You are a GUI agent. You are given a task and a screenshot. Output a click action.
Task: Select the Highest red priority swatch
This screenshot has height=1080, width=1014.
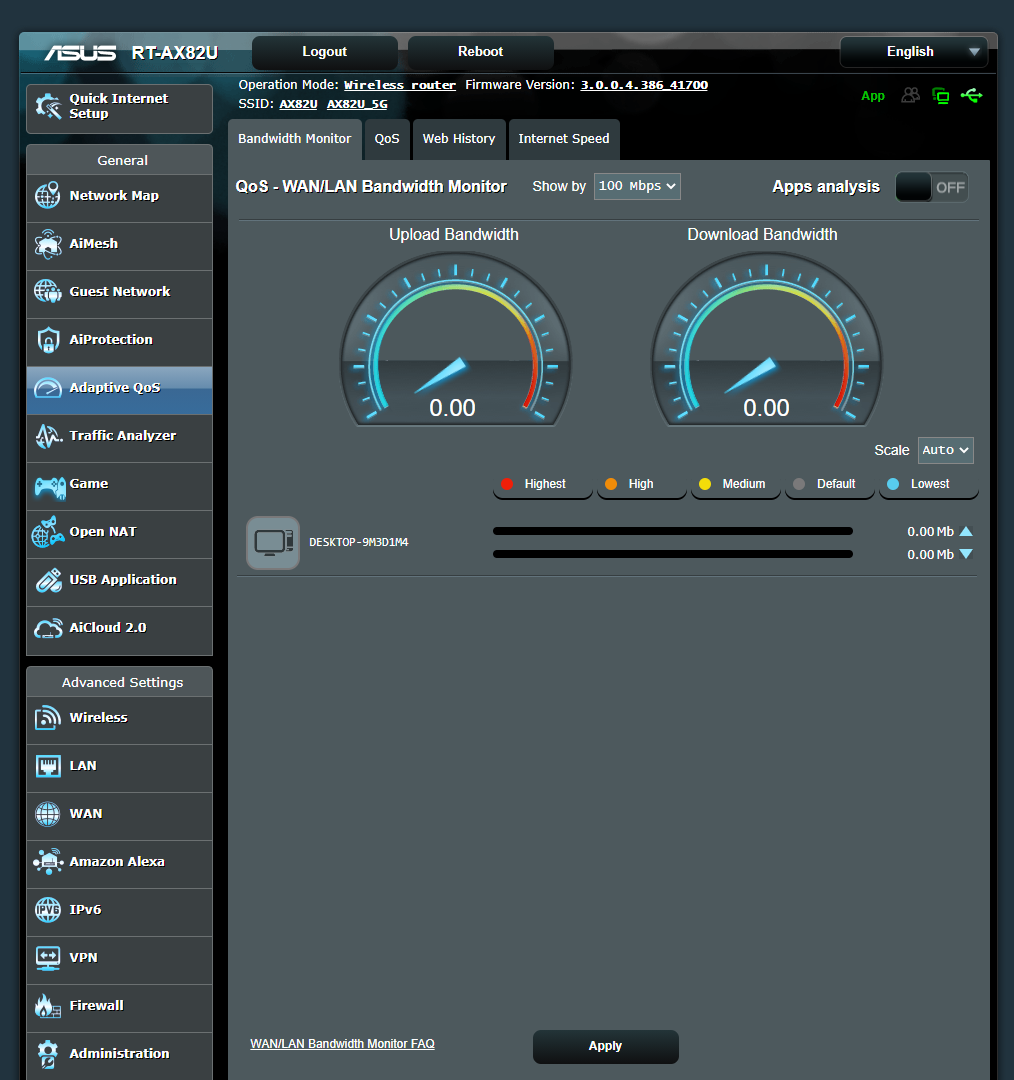[x=507, y=484]
